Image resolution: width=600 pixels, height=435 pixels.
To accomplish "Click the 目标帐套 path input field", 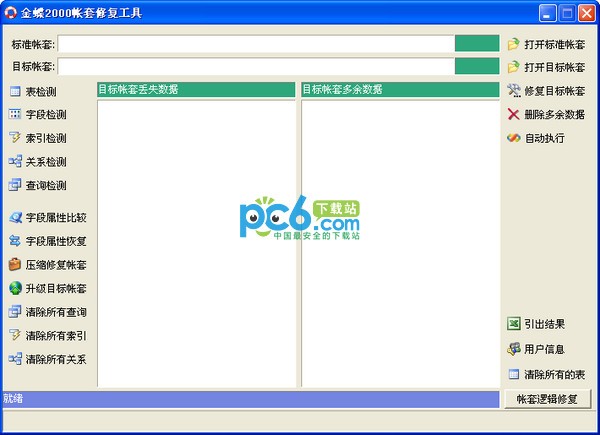I will point(256,67).
